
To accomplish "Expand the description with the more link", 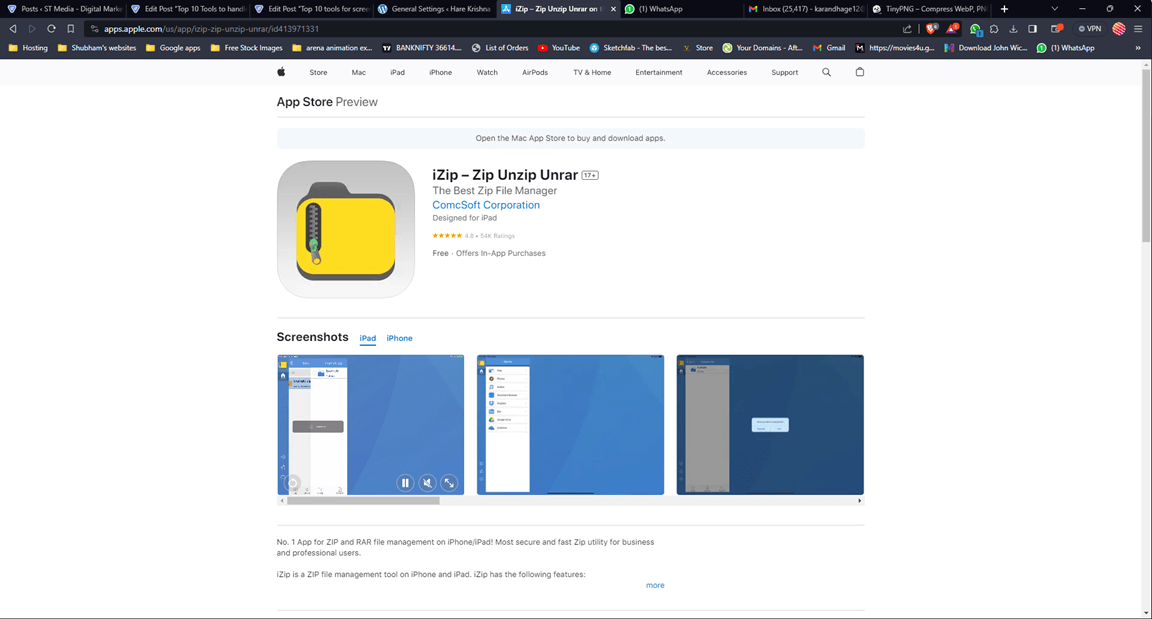I will click(x=655, y=585).
